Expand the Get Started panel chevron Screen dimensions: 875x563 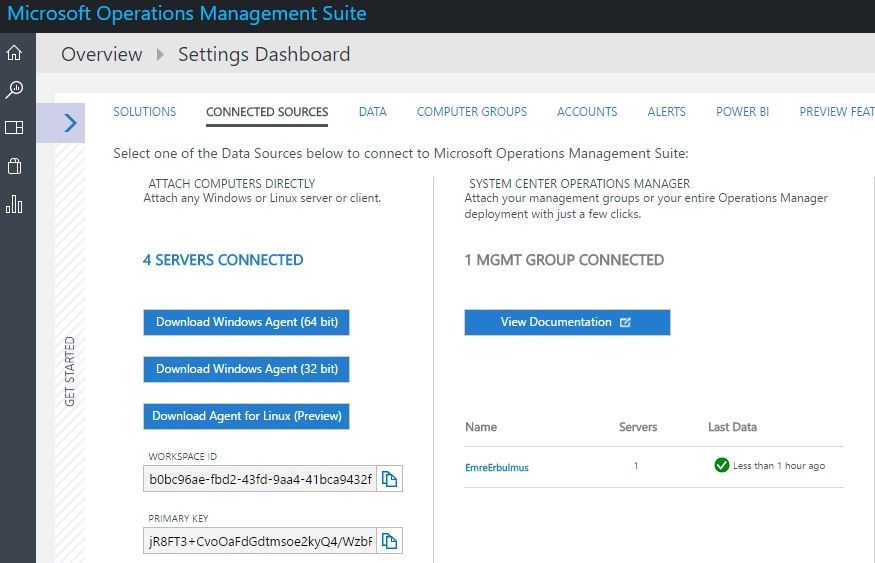click(x=70, y=123)
